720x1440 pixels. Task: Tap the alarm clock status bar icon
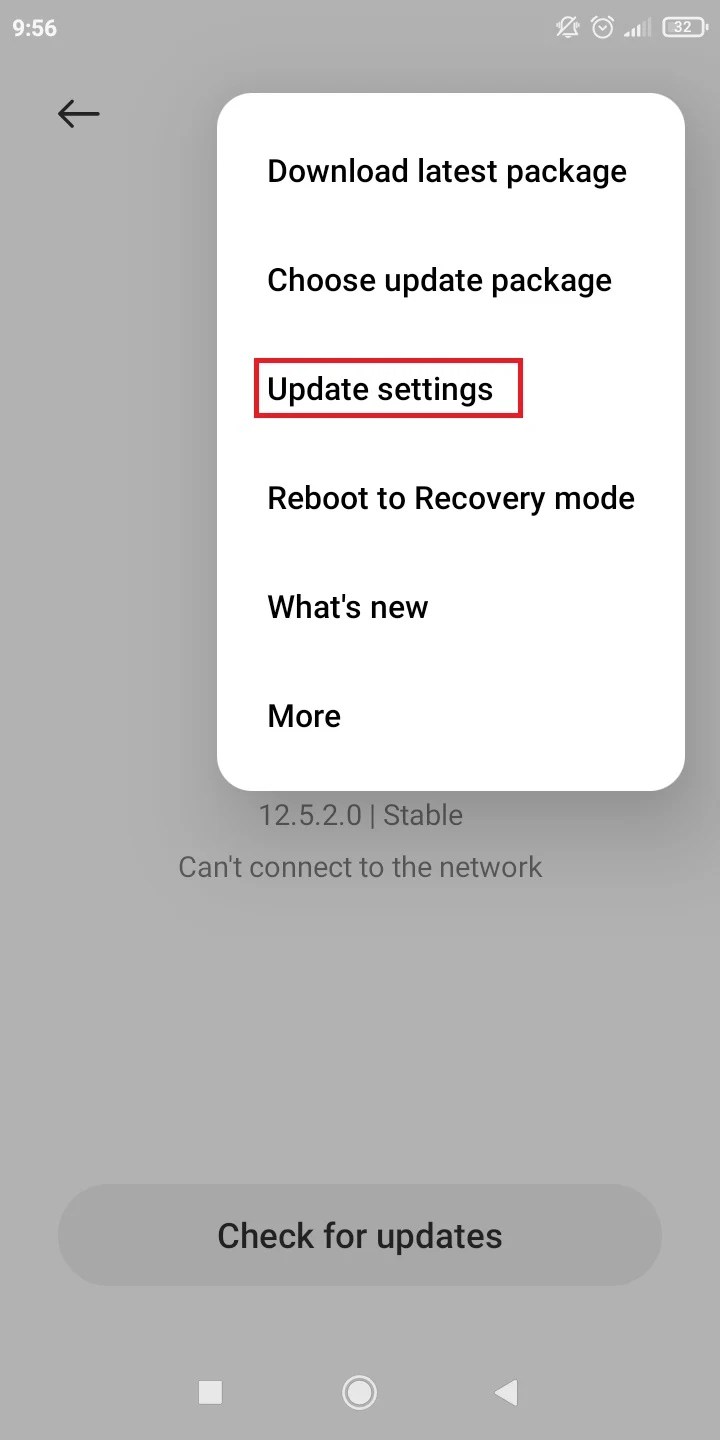(x=602, y=28)
